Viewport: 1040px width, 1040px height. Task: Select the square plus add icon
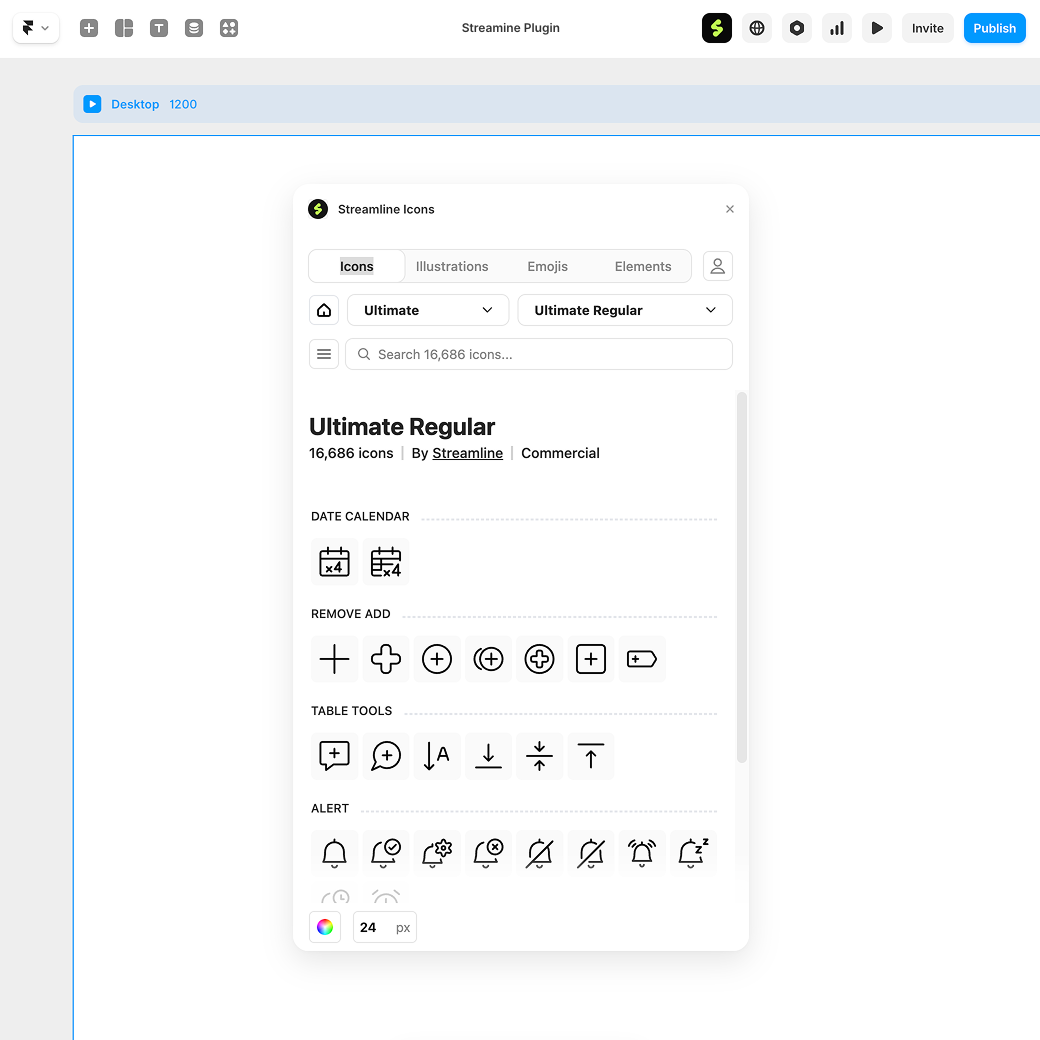(591, 659)
